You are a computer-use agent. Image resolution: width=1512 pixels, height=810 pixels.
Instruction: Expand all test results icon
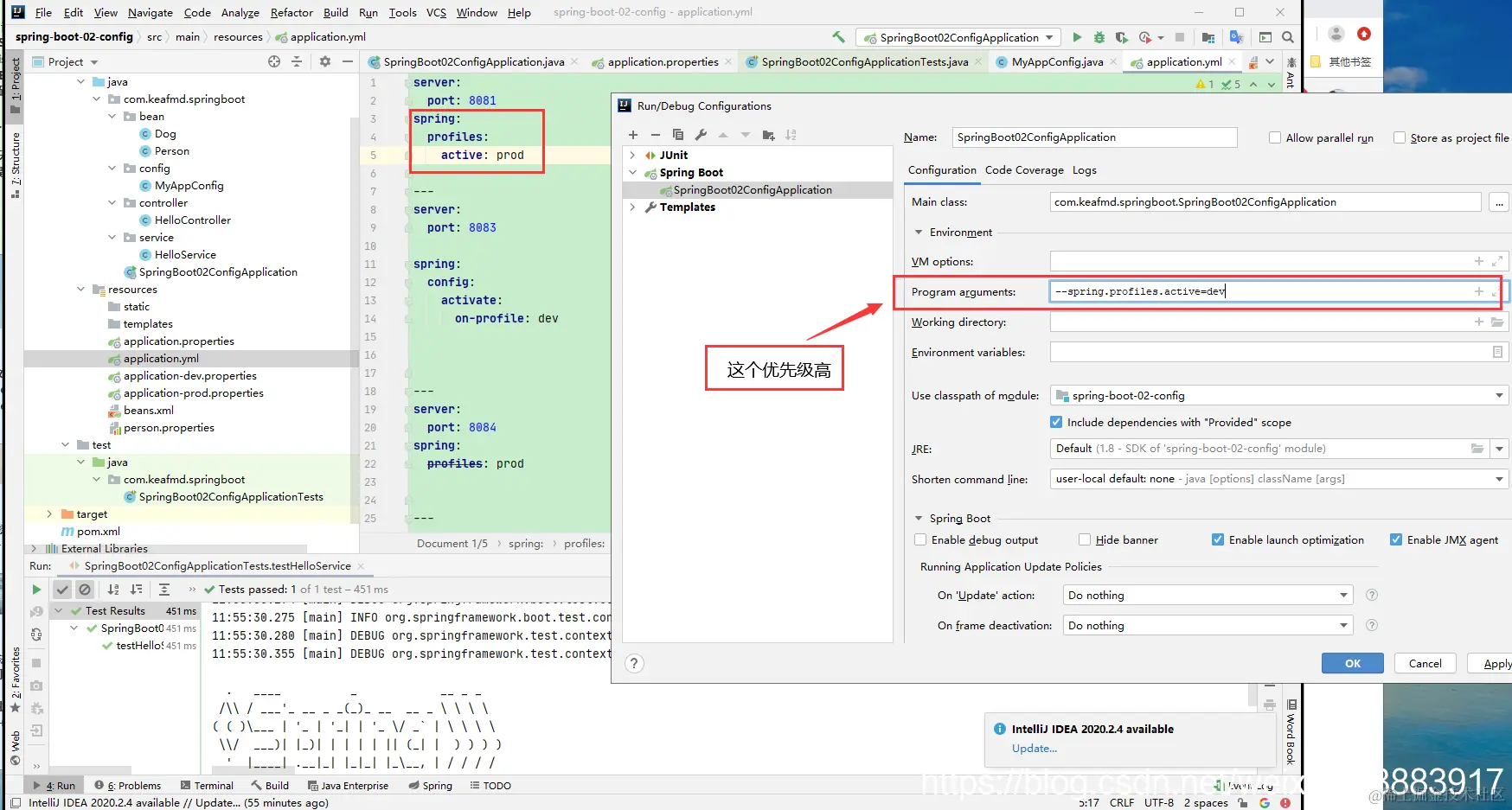[x=164, y=590]
